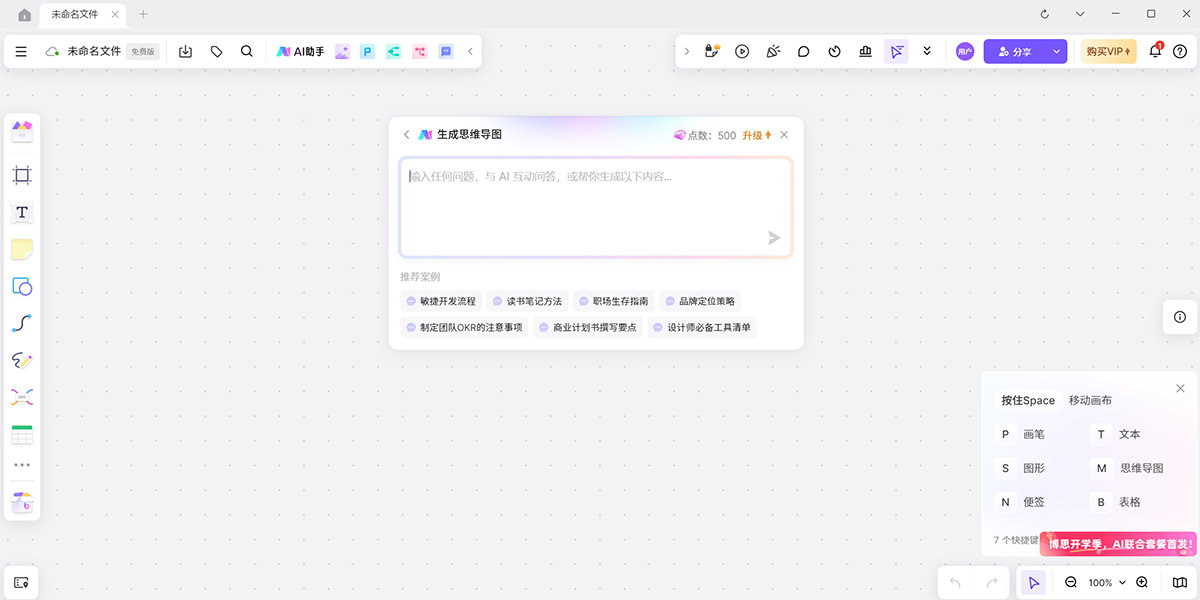The width and height of the screenshot is (1200, 600).
Task: Select the Text tool in left sidebar
Action: pyautogui.click(x=22, y=212)
